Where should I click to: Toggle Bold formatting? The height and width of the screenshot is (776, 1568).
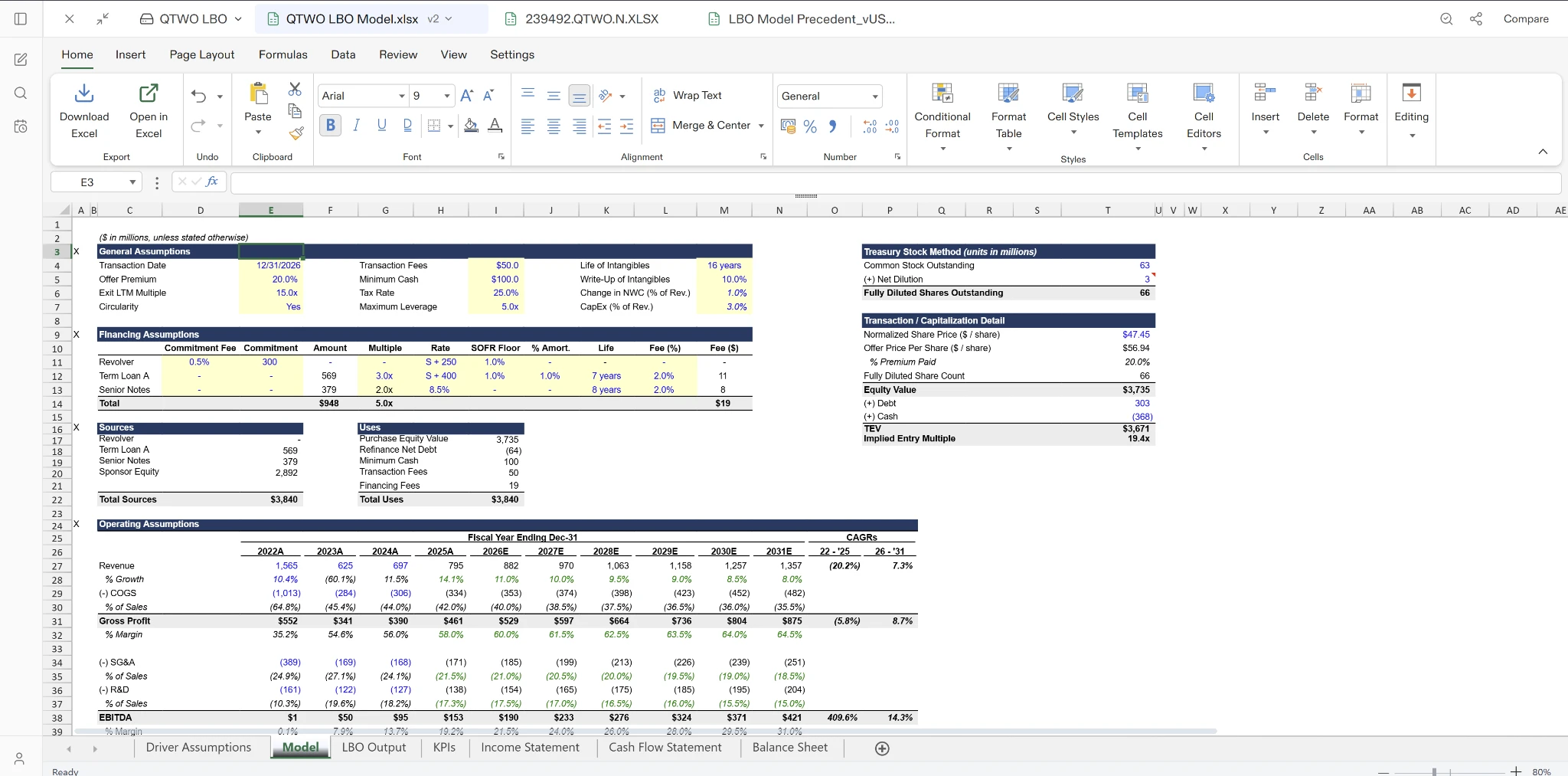[x=331, y=125]
